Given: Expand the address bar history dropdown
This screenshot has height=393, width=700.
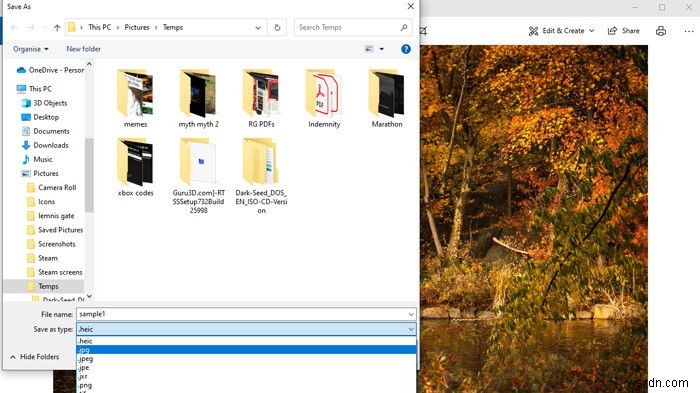Looking at the screenshot, I should coord(258,28).
